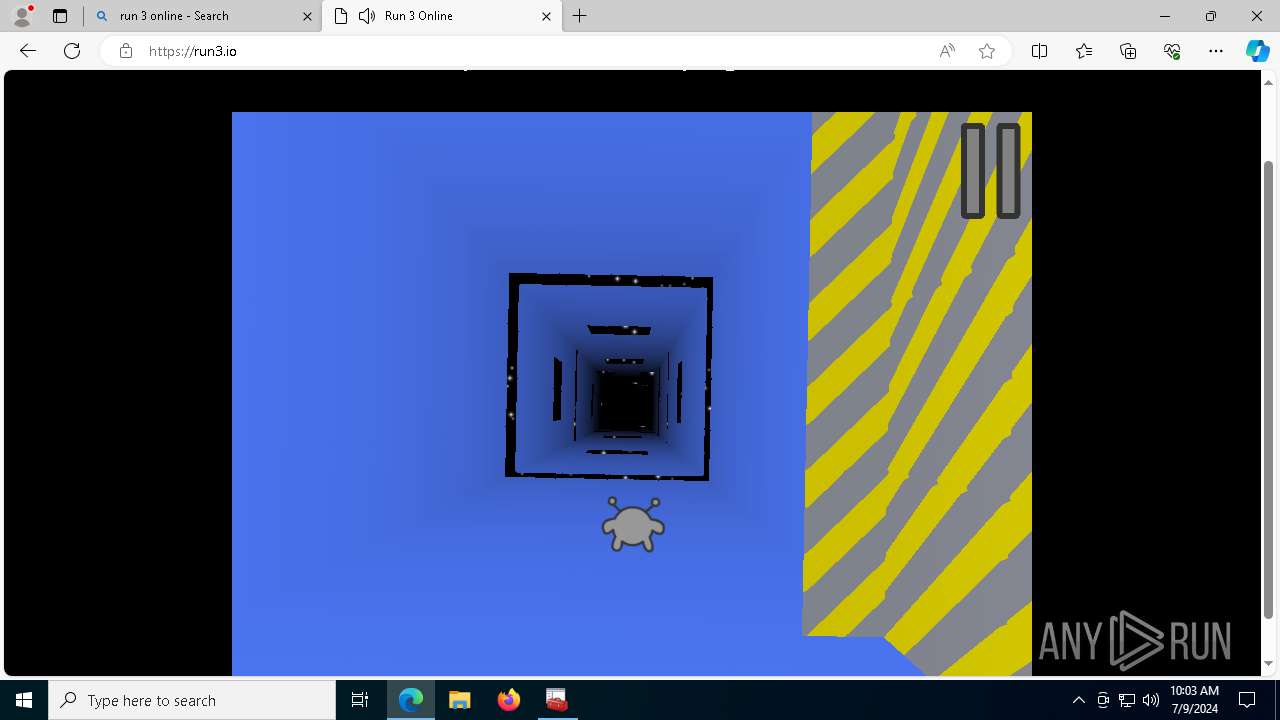Open the Favorites list
The image size is (1280, 720).
pos(1084,51)
